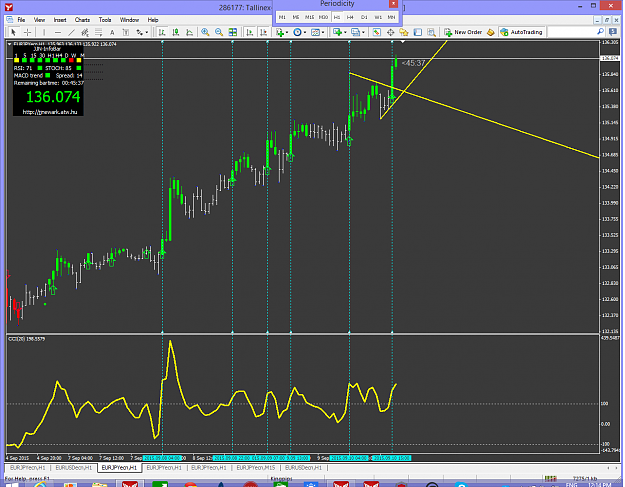Switch chart to Candlesticks style
The image size is (625, 487).
point(176,32)
